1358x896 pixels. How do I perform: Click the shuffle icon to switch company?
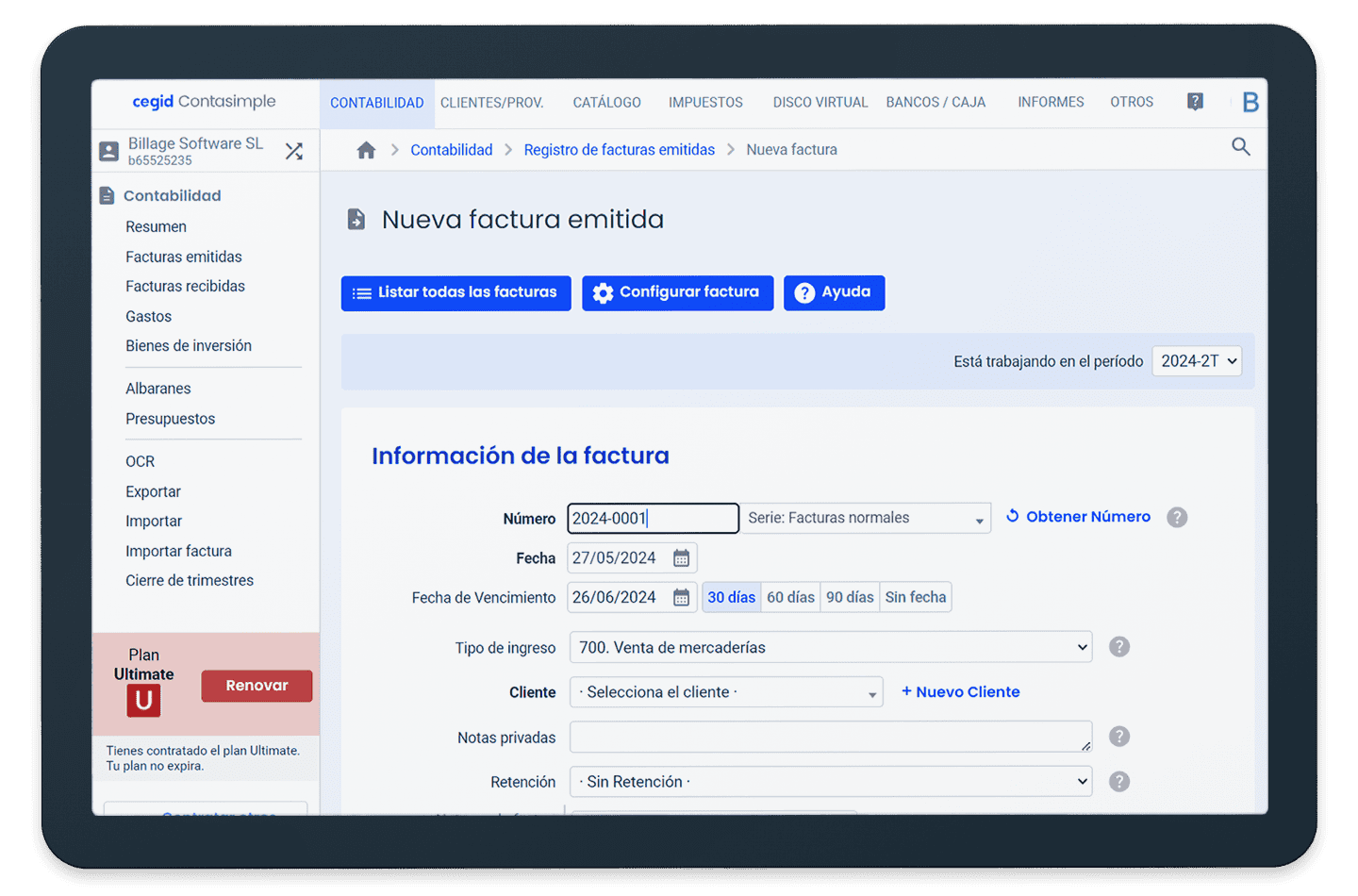click(294, 151)
